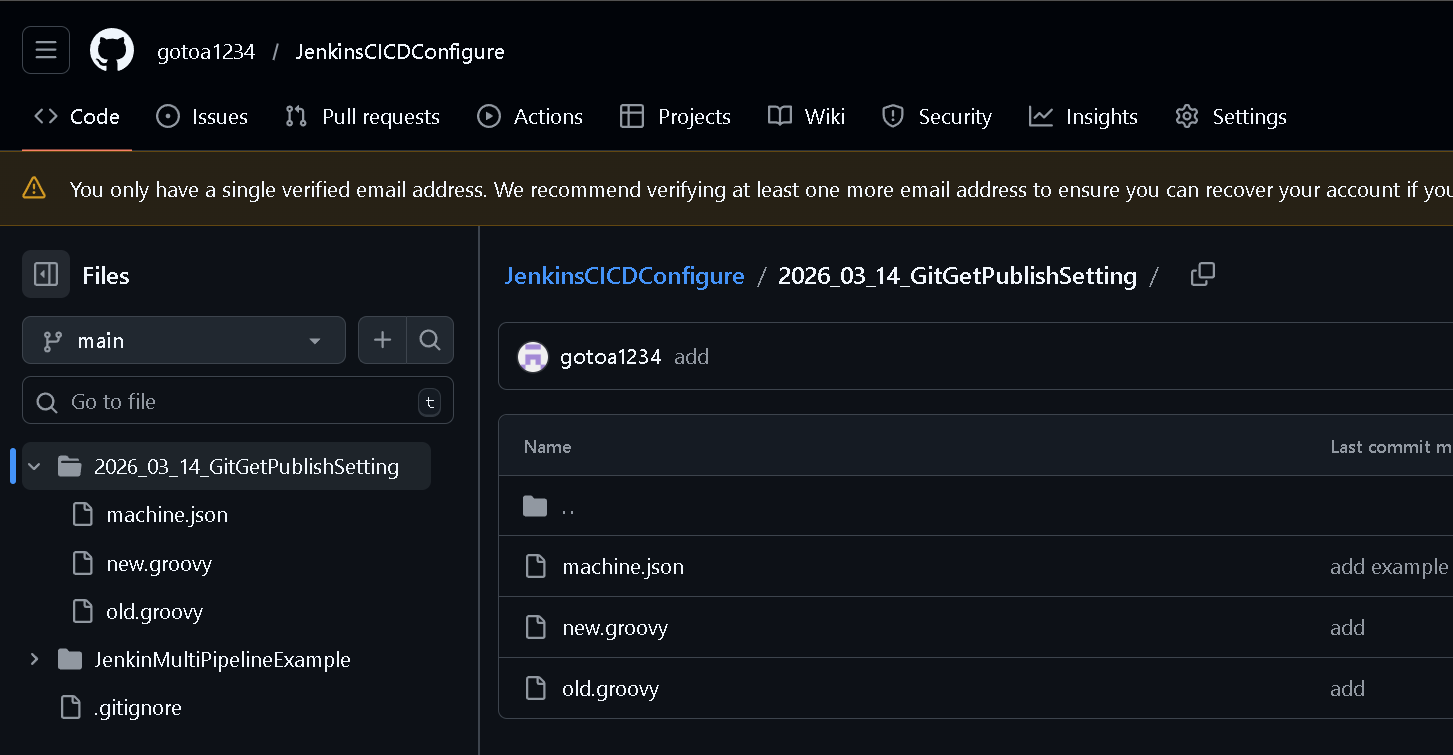Collapse the 2026_03_14_GitGetPublishSetting folder

click(x=35, y=467)
